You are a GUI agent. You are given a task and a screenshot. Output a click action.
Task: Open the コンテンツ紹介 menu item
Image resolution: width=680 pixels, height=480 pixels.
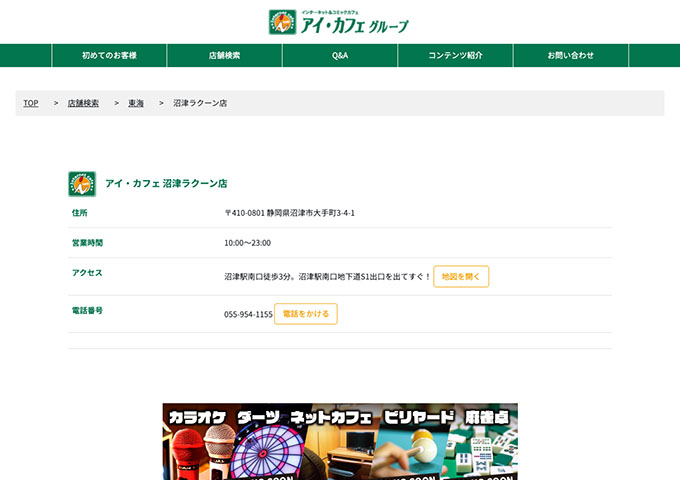point(455,56)
